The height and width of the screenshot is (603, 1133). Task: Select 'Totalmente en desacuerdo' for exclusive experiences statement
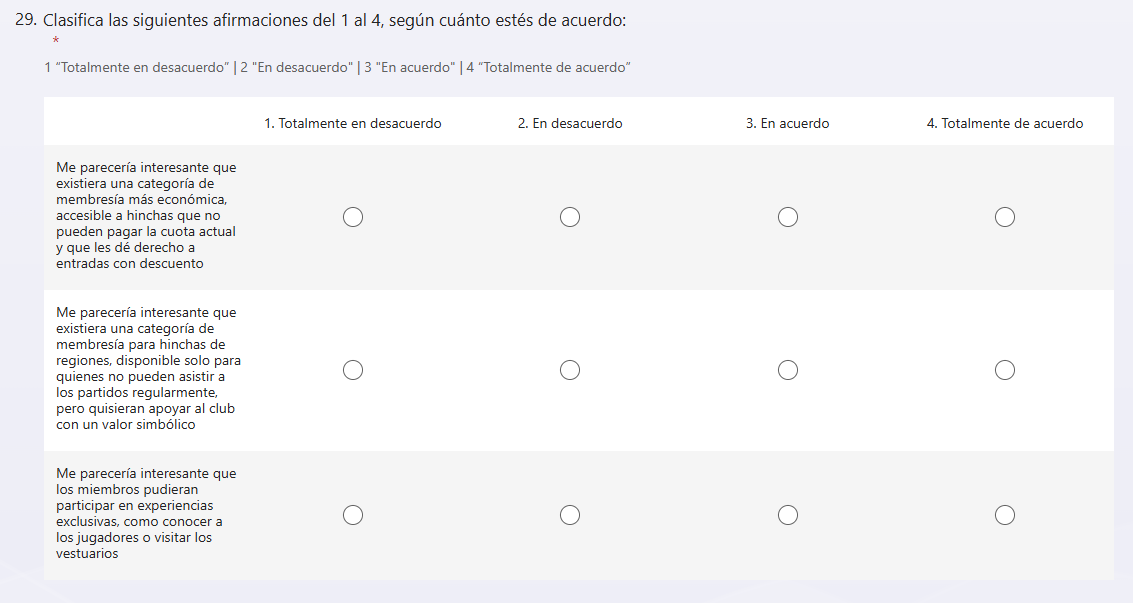tap(353, 515)
